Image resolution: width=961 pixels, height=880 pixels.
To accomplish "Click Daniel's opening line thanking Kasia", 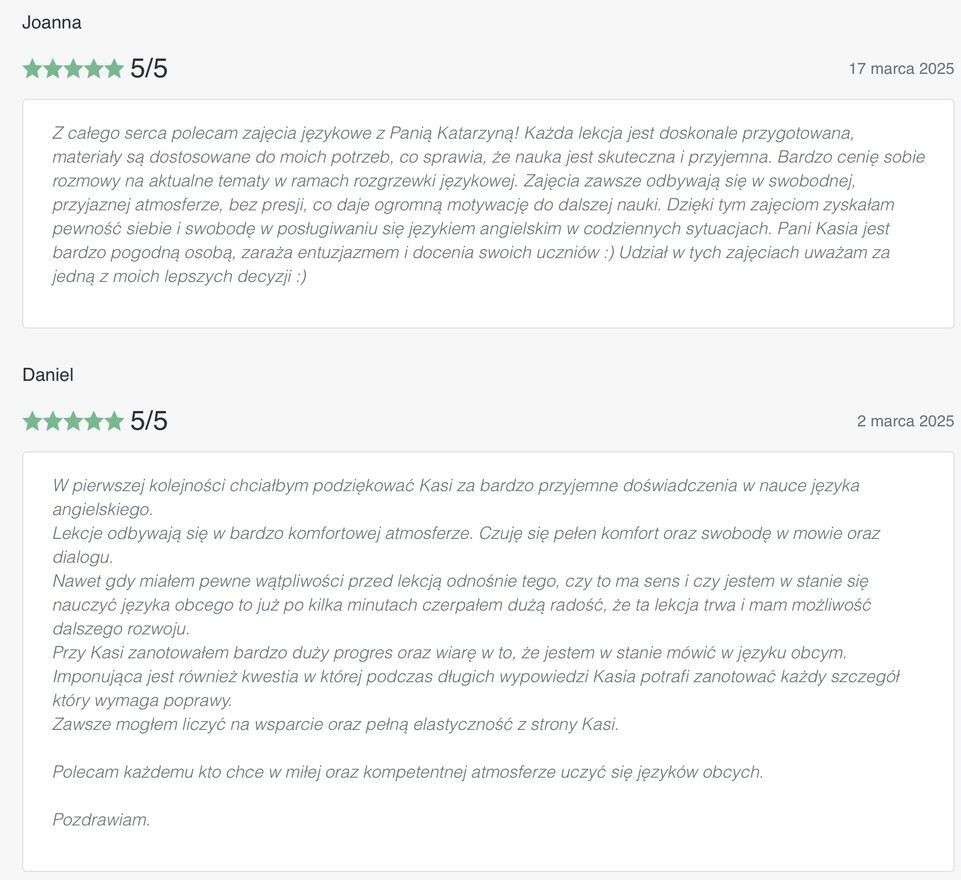I will click(x=455, y=486).
